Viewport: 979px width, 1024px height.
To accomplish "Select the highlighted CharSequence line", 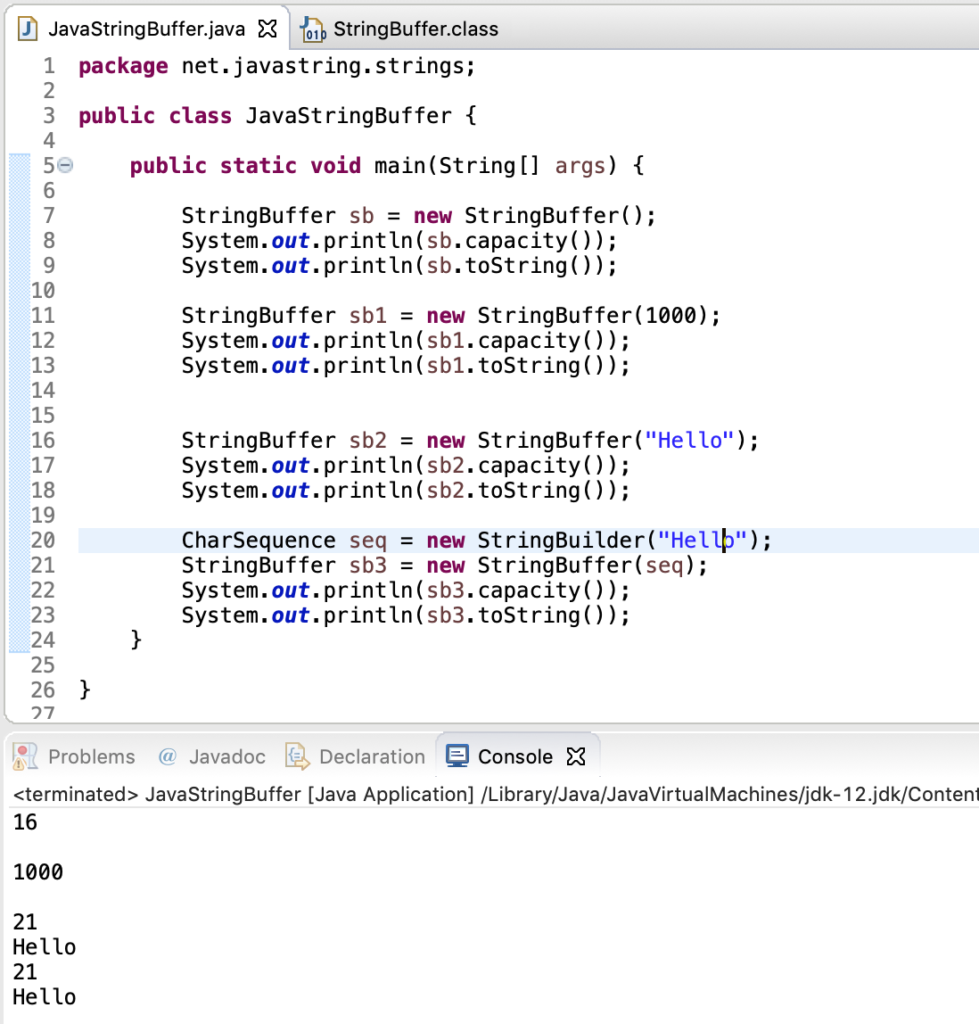I will pos(400,540).
